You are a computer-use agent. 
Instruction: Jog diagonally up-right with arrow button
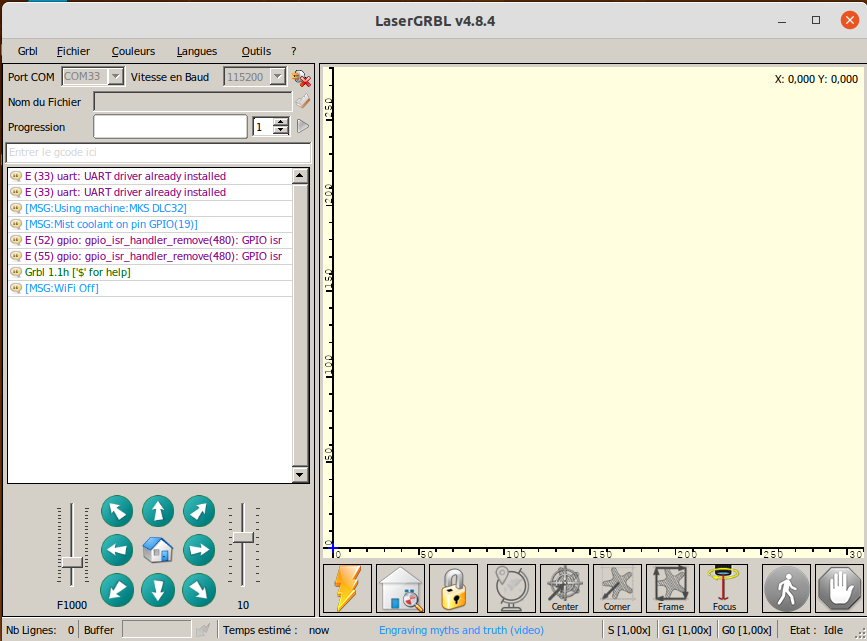(x=199, y=511)
